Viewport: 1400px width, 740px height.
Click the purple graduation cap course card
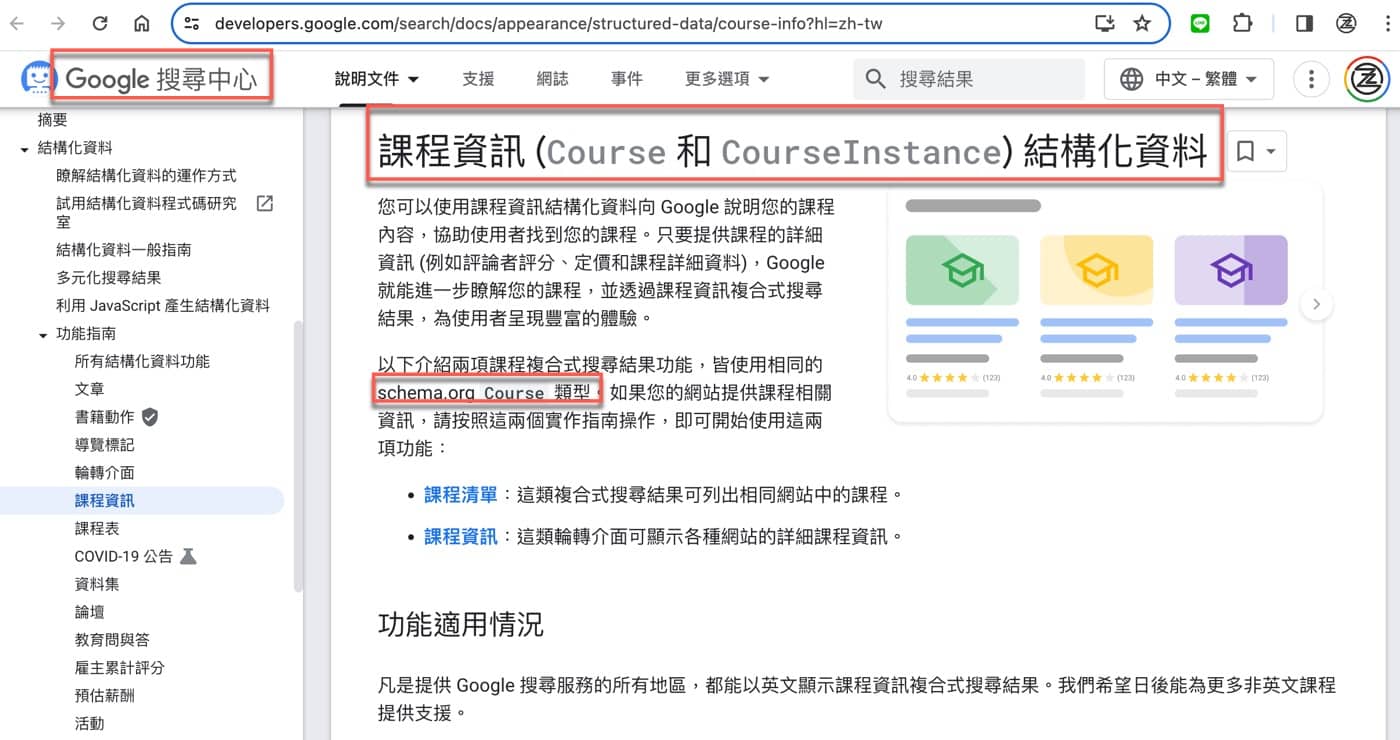[x=1231, y=270]
